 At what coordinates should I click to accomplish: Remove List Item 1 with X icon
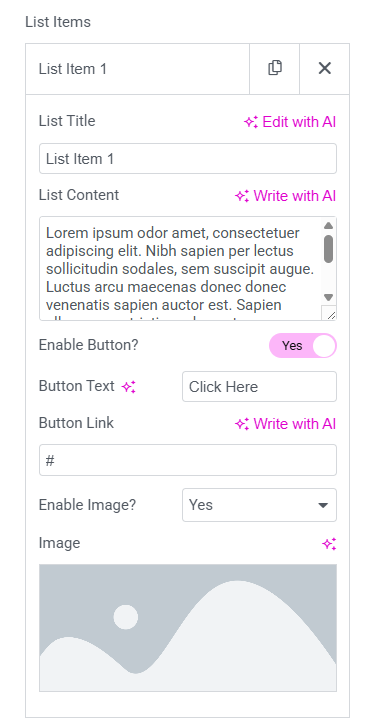325,68
